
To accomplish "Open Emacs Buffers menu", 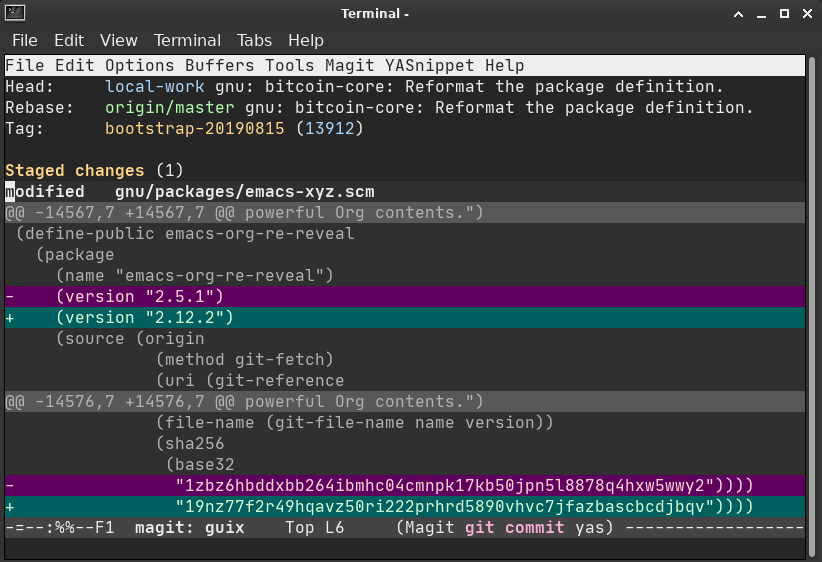I will pos(220,66).
